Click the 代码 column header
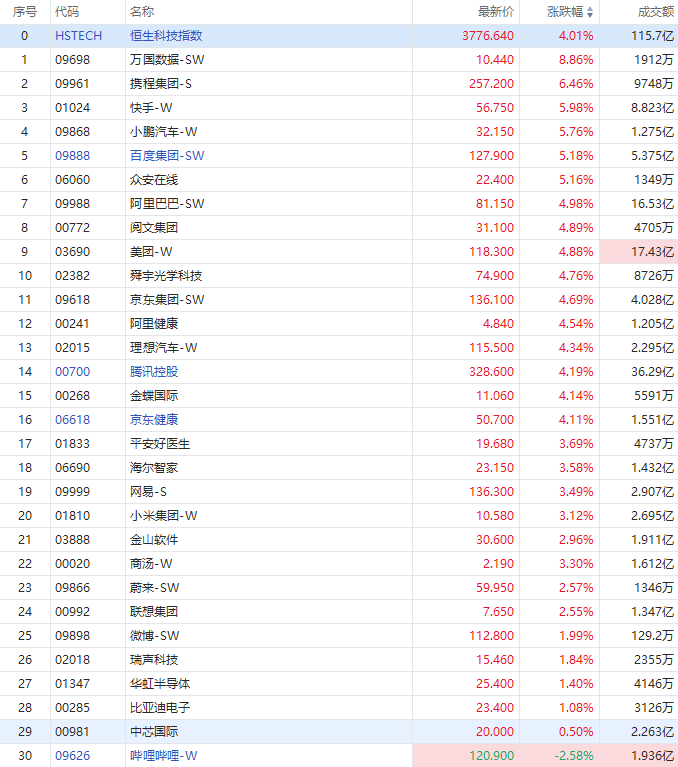Image resolution: width=678 pixels, height=767 pixels. [68, 12]
